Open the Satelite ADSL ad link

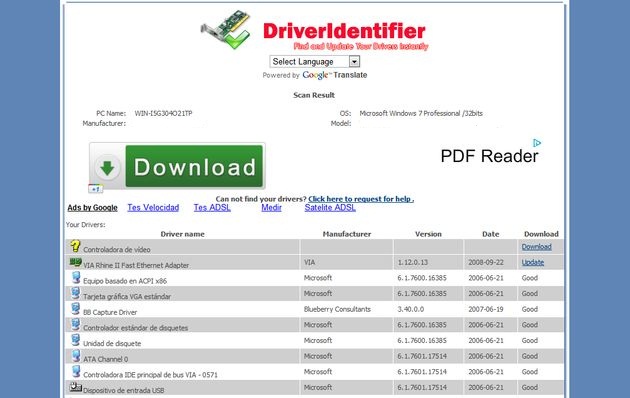(330, 208)
